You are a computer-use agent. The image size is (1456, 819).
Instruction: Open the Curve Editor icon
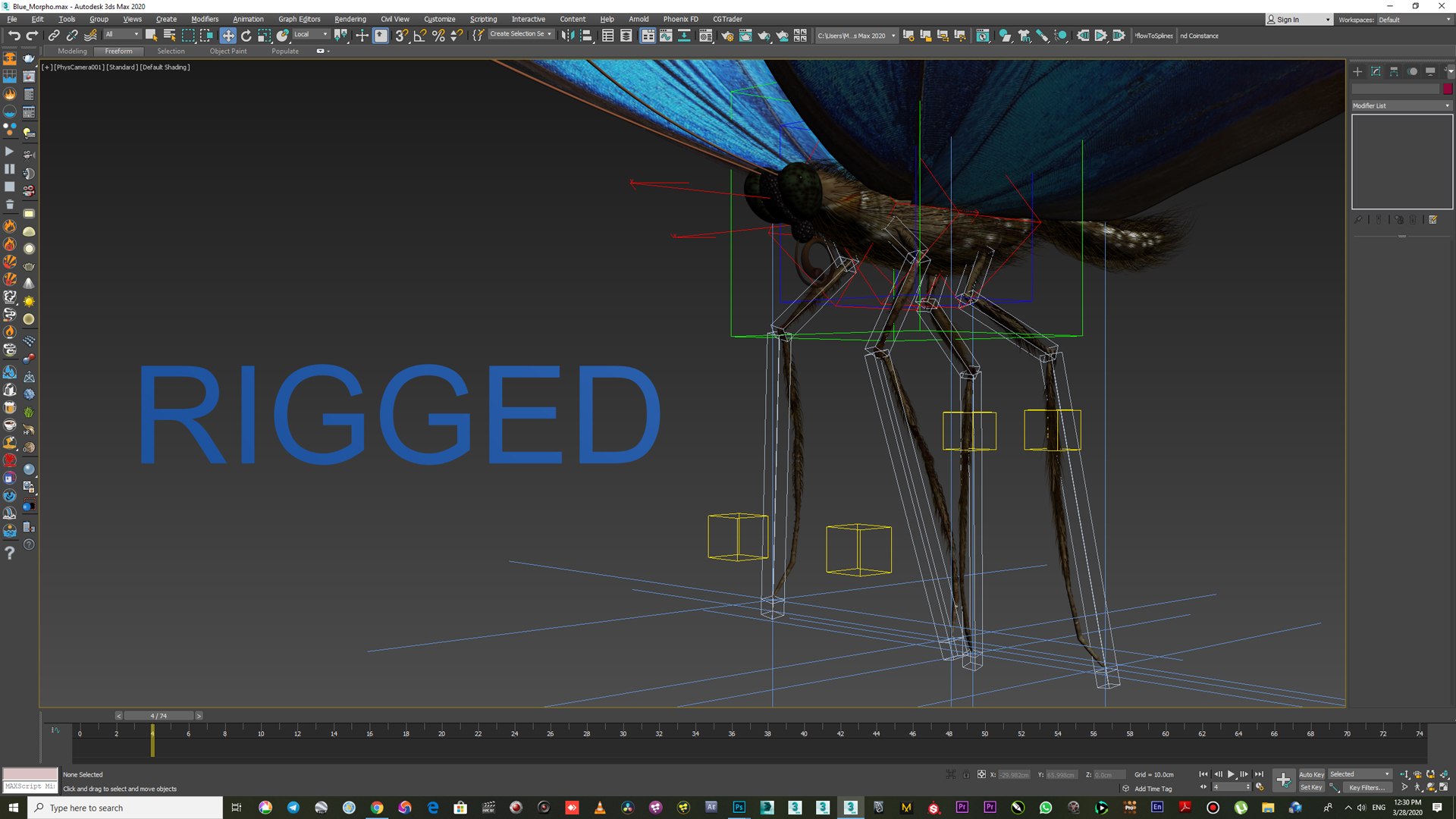coord(666,36)
